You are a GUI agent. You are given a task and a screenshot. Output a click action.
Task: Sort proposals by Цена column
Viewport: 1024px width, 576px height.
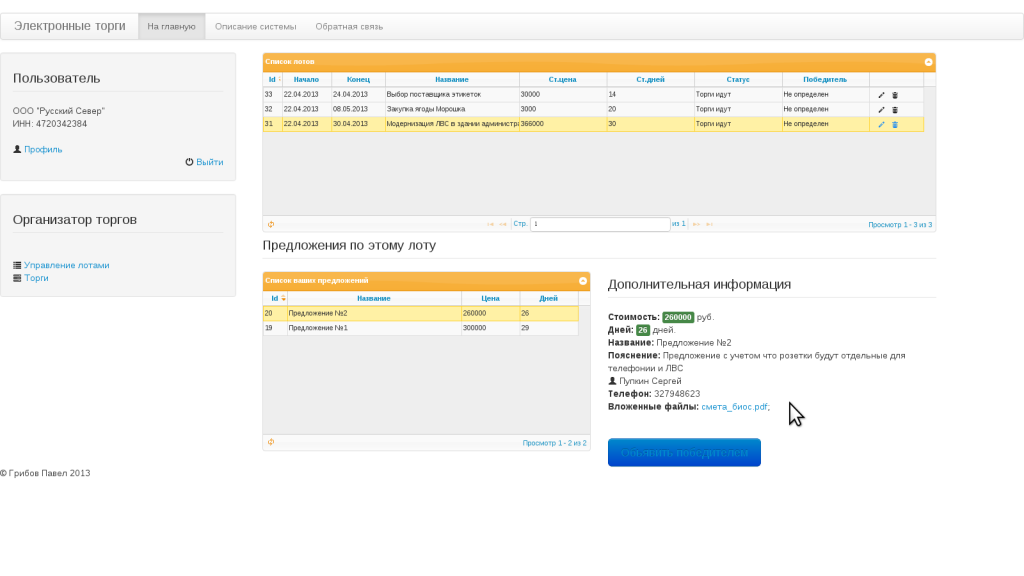pos(490,298)
